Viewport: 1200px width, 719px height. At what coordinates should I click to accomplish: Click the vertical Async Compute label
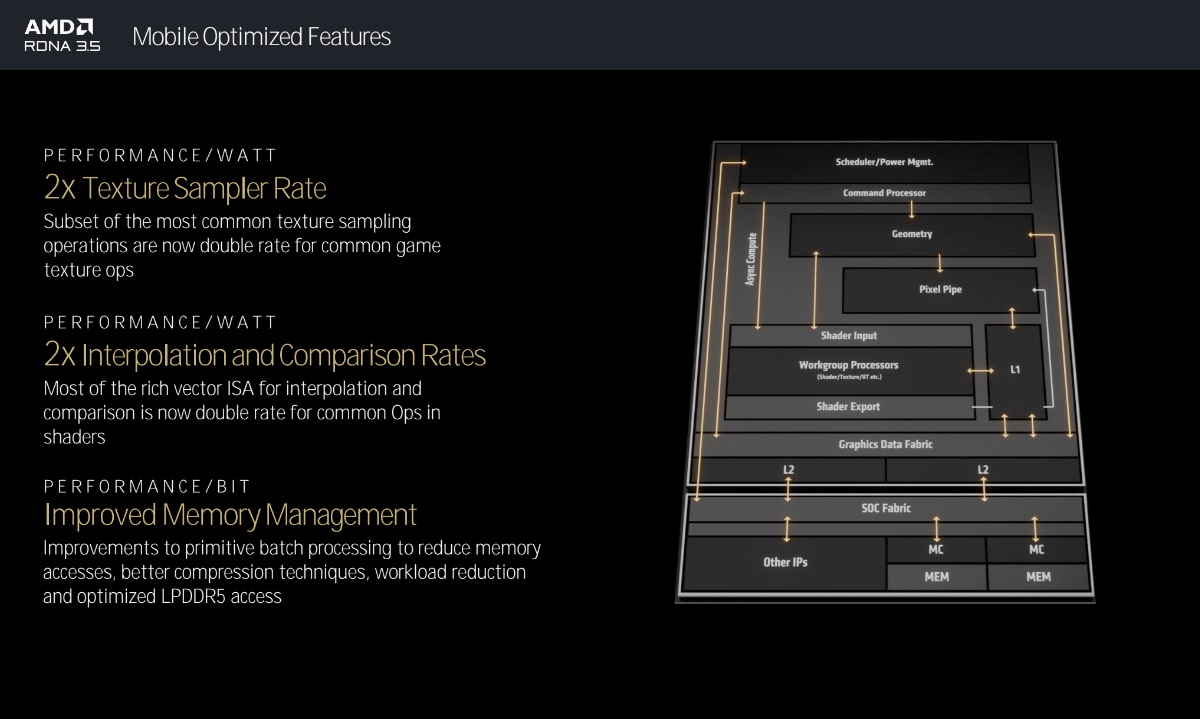[x=751, y=260]
